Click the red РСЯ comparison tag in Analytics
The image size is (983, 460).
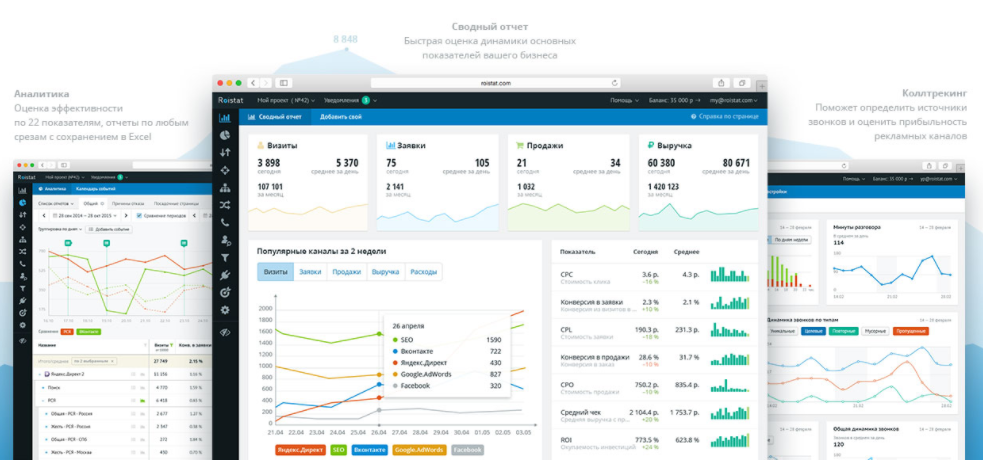click(x=68, y=331)
